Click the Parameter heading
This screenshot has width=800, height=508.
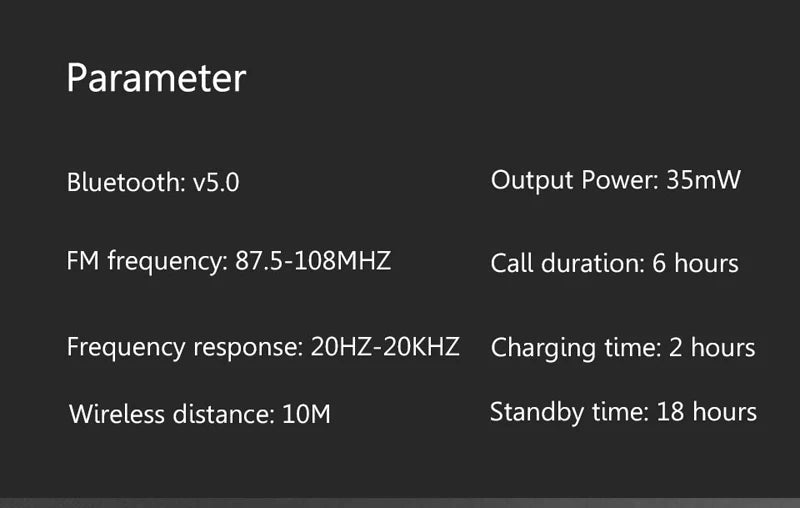coord(155,79)
